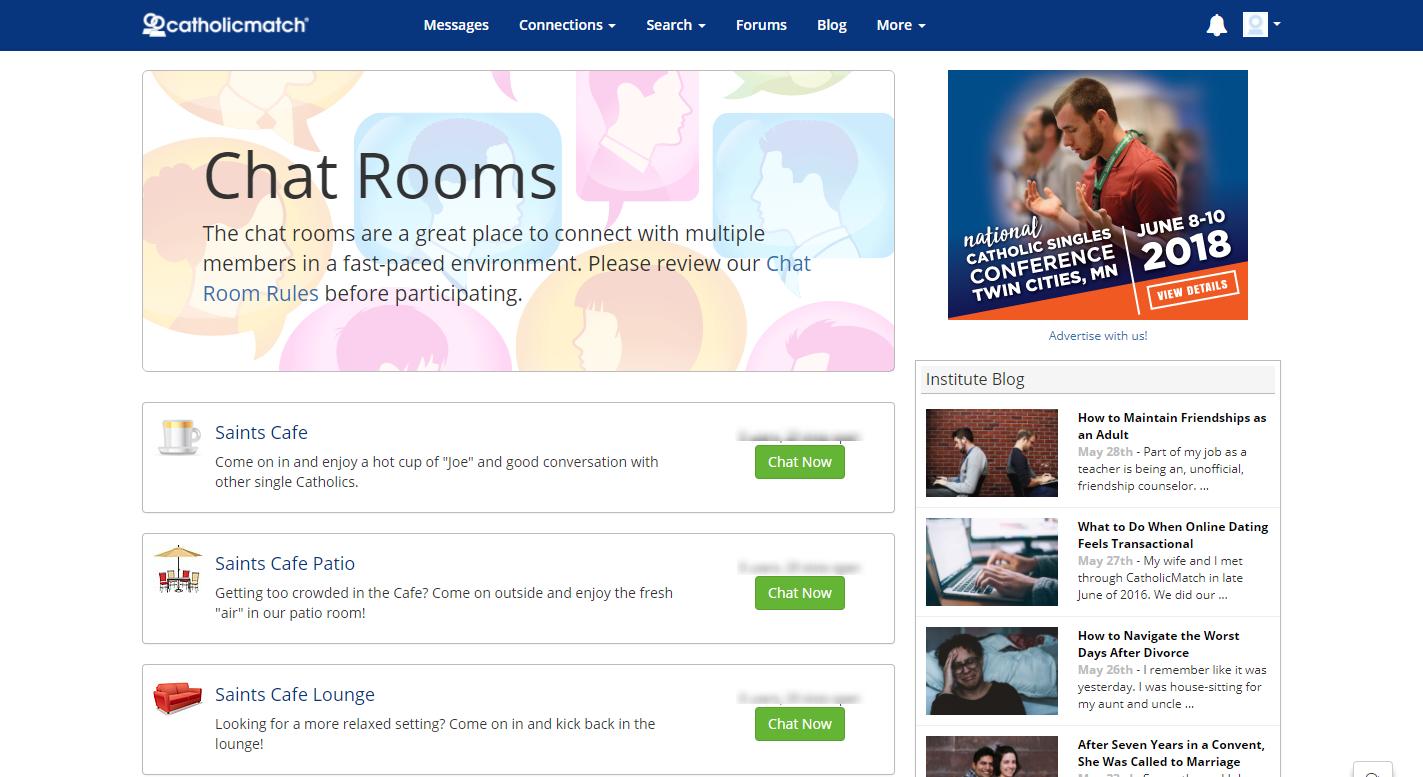Screen dimensions: 1423x777
Task: Click the Advertise with us link
Action: click(x=1098, y=336)
